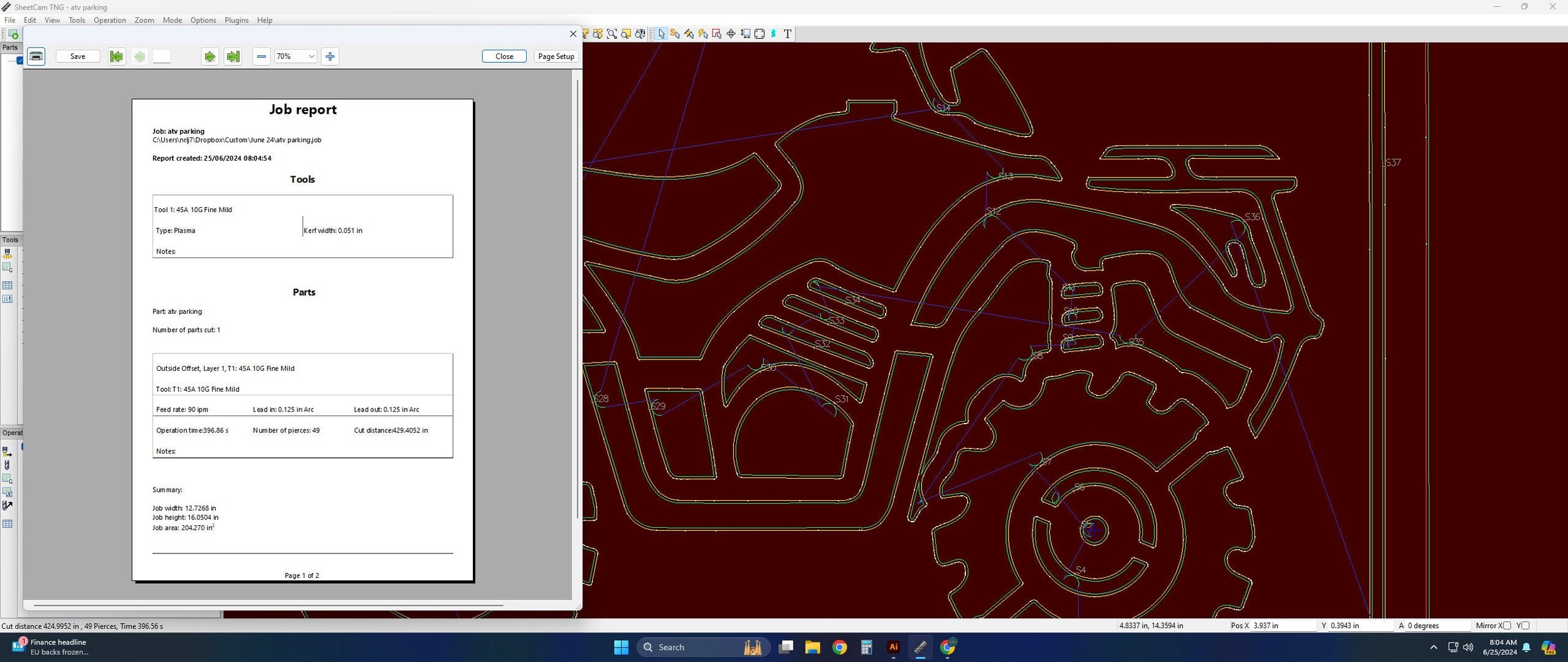Screen dimensions: 1568x662
Task: Open the File menu
Action: pos(10,20)
